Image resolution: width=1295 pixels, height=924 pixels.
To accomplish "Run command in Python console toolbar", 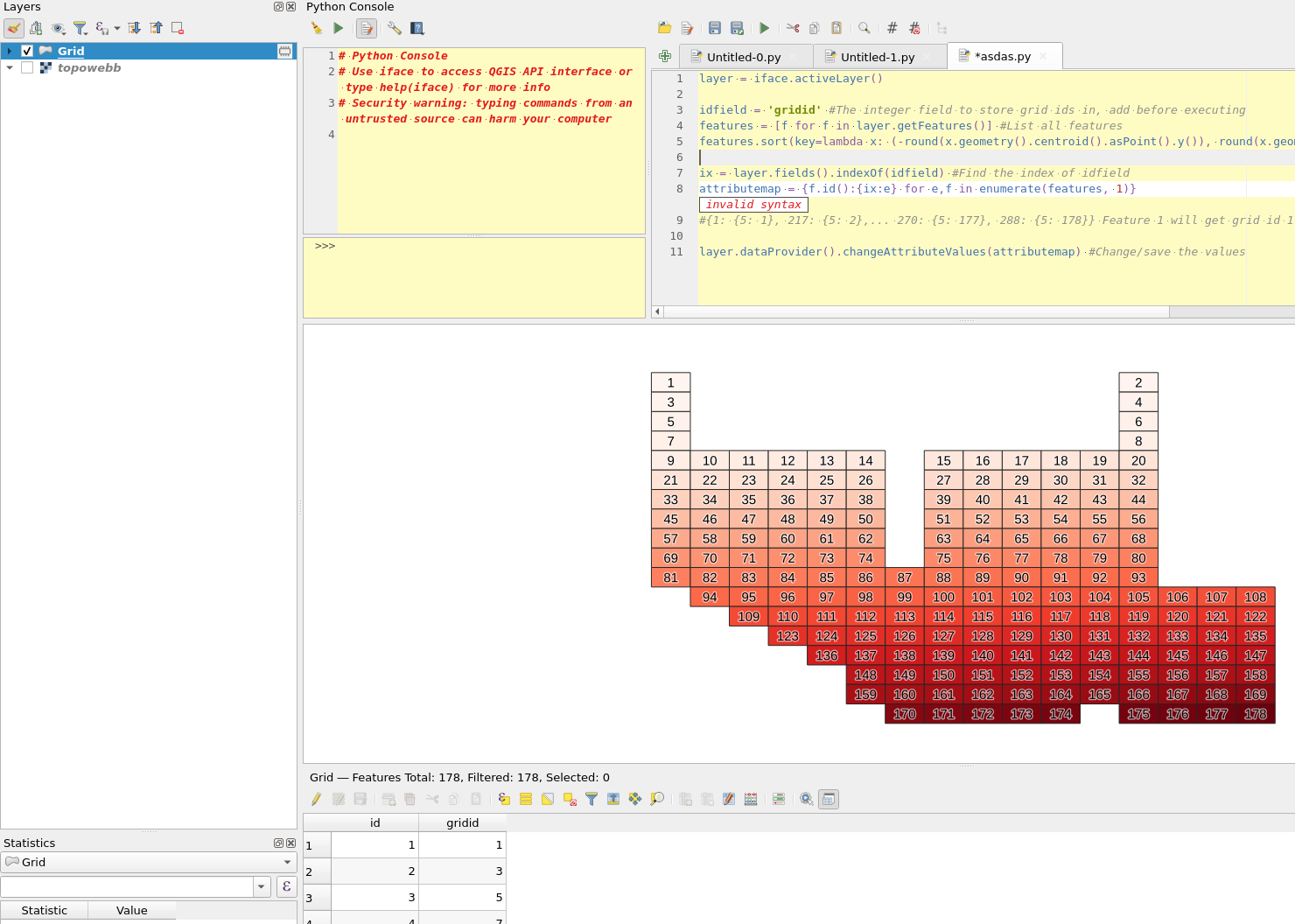I will coord(339,28).
